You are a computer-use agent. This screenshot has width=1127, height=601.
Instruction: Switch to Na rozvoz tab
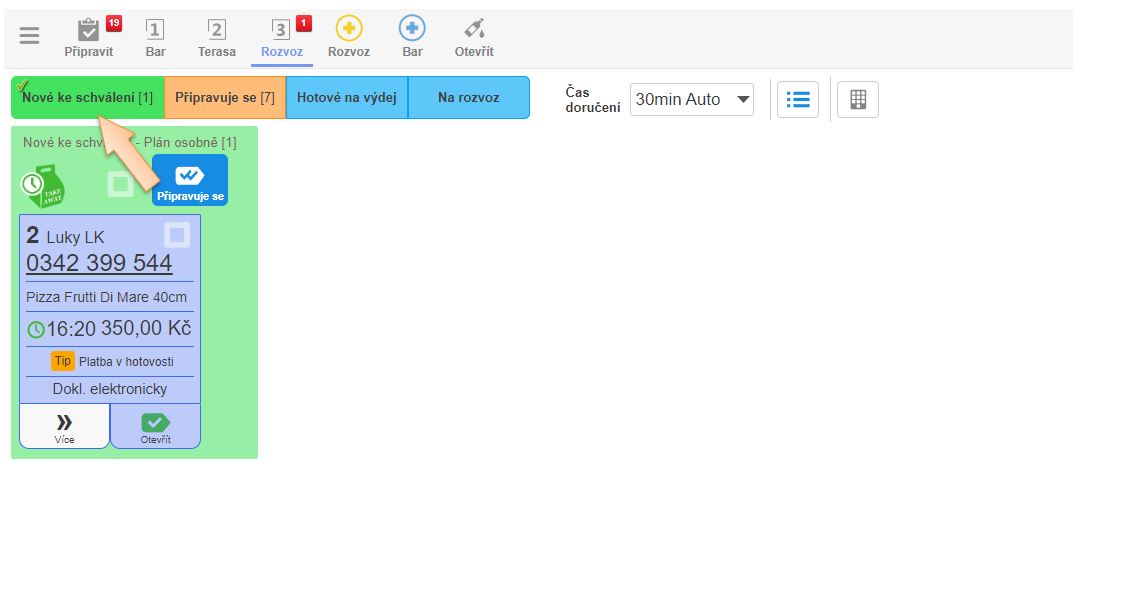468,97
